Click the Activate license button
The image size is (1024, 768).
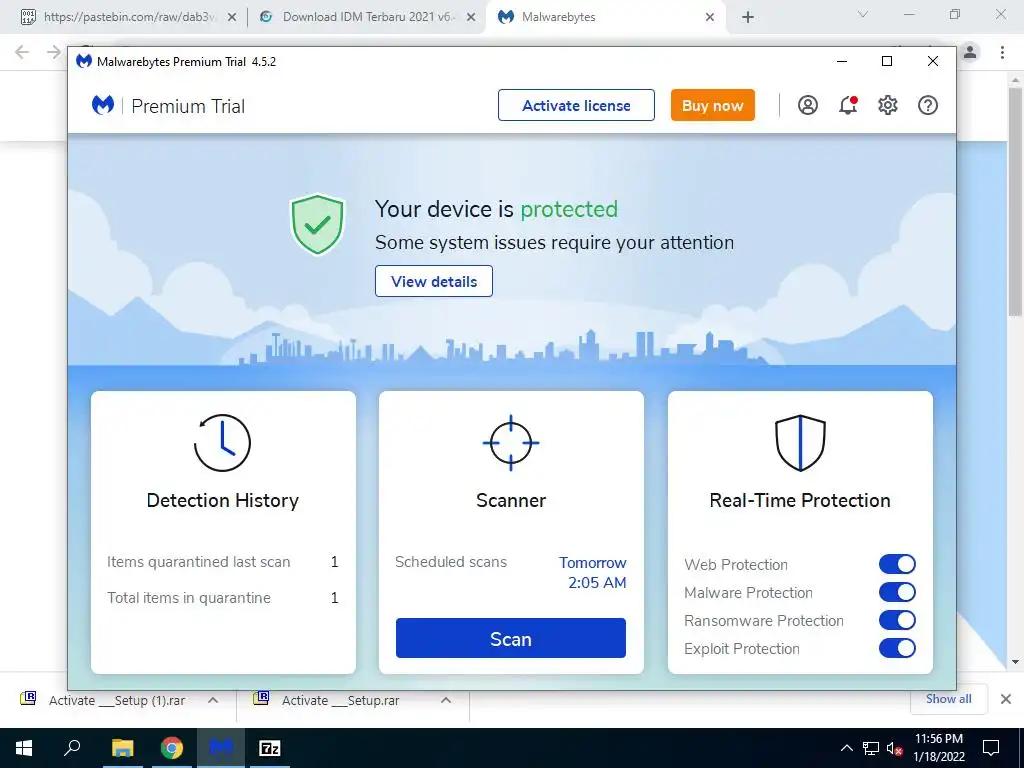[576, 105]
